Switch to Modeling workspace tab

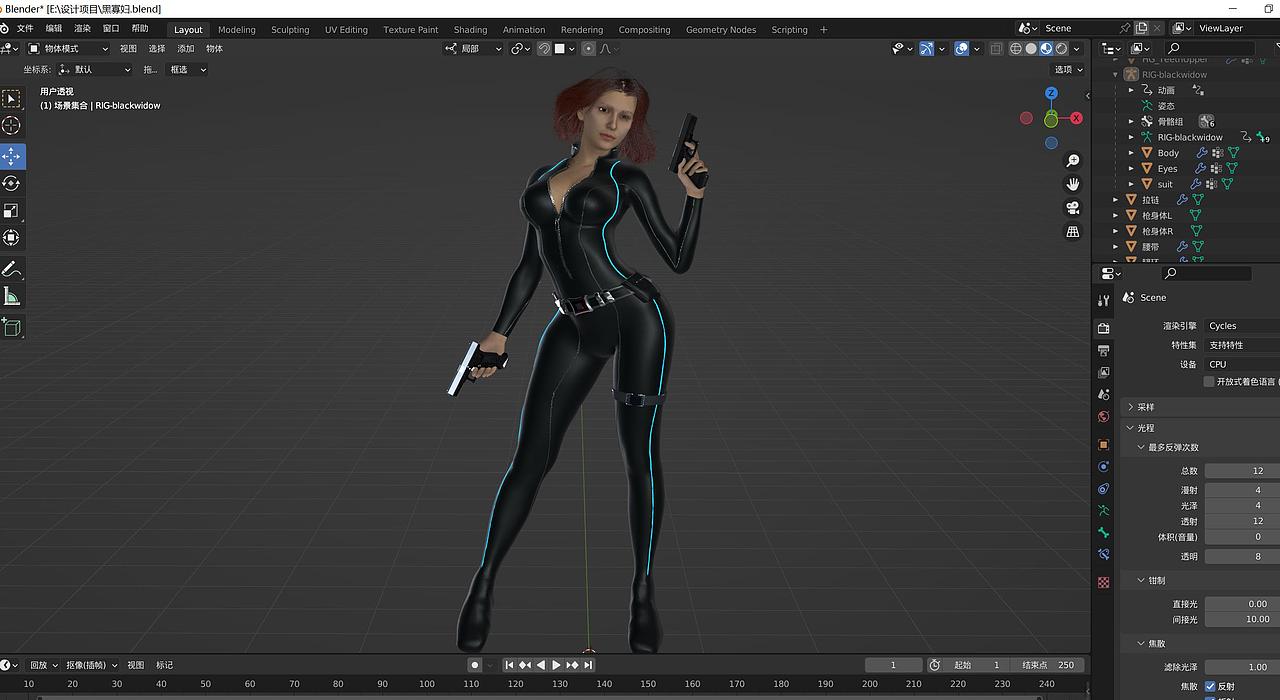[x=236, y=29]
